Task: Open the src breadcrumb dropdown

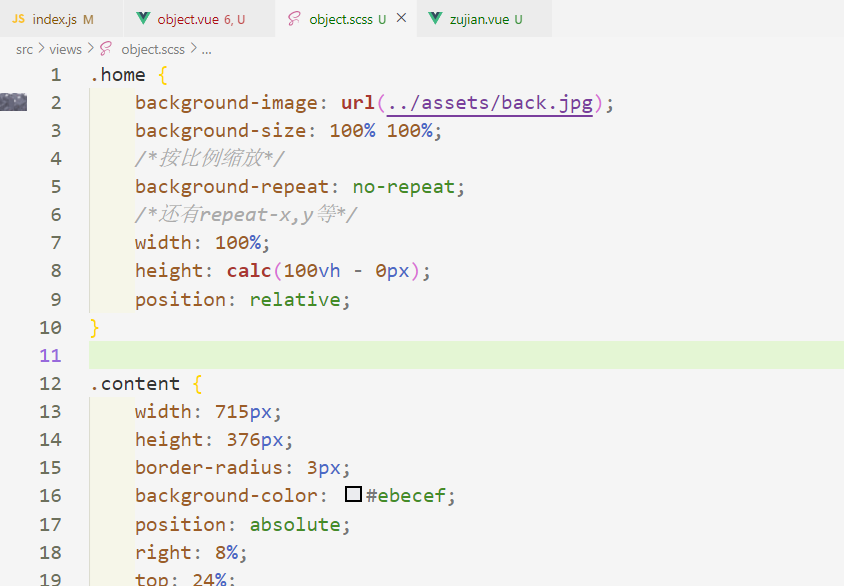Action: tap(24, 48)
